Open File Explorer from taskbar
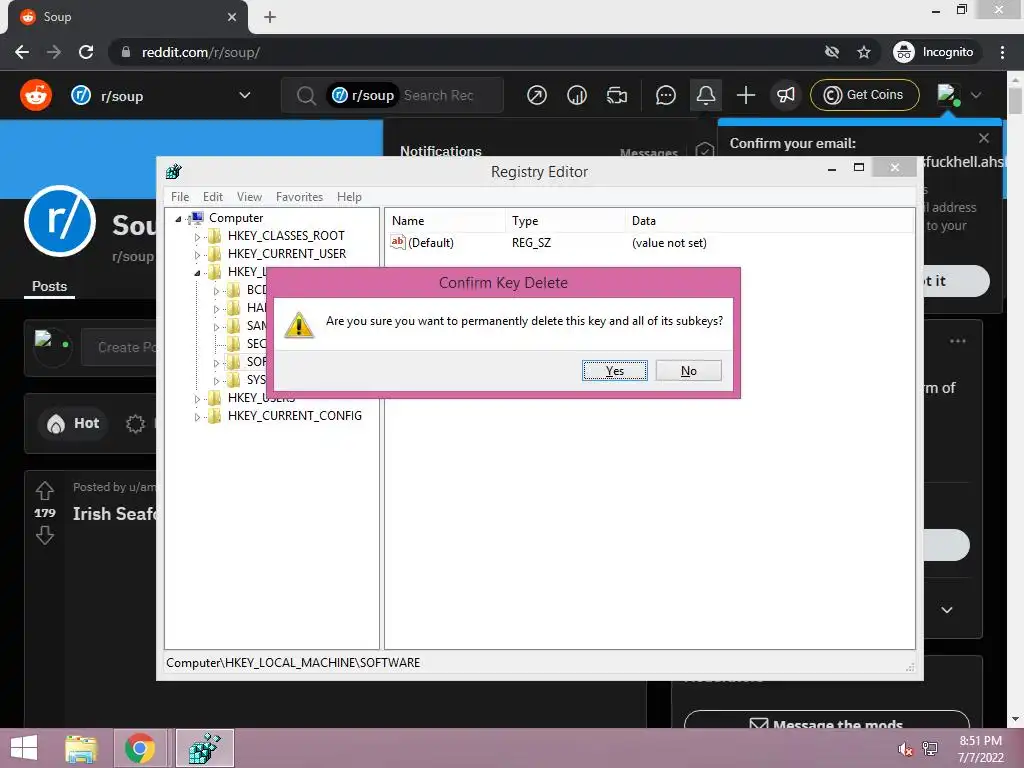This screenshot has width=1024, height=768. tap(81, 748)
